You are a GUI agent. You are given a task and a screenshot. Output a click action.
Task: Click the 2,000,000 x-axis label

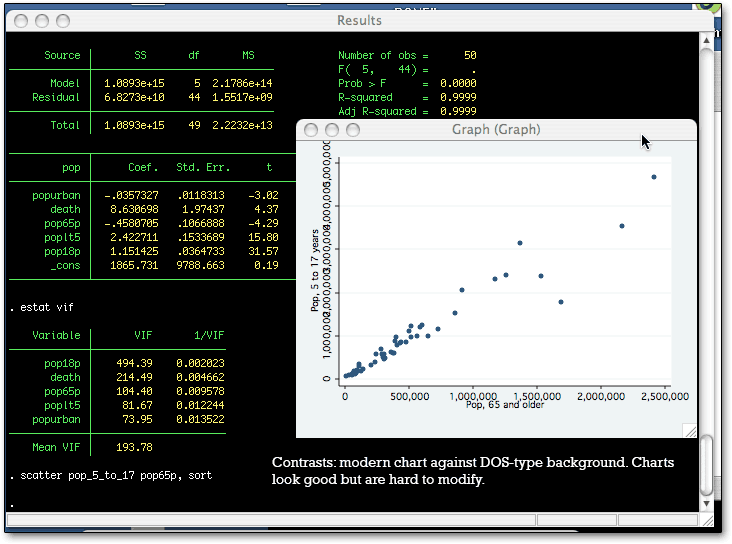click(x=601, y=396)
